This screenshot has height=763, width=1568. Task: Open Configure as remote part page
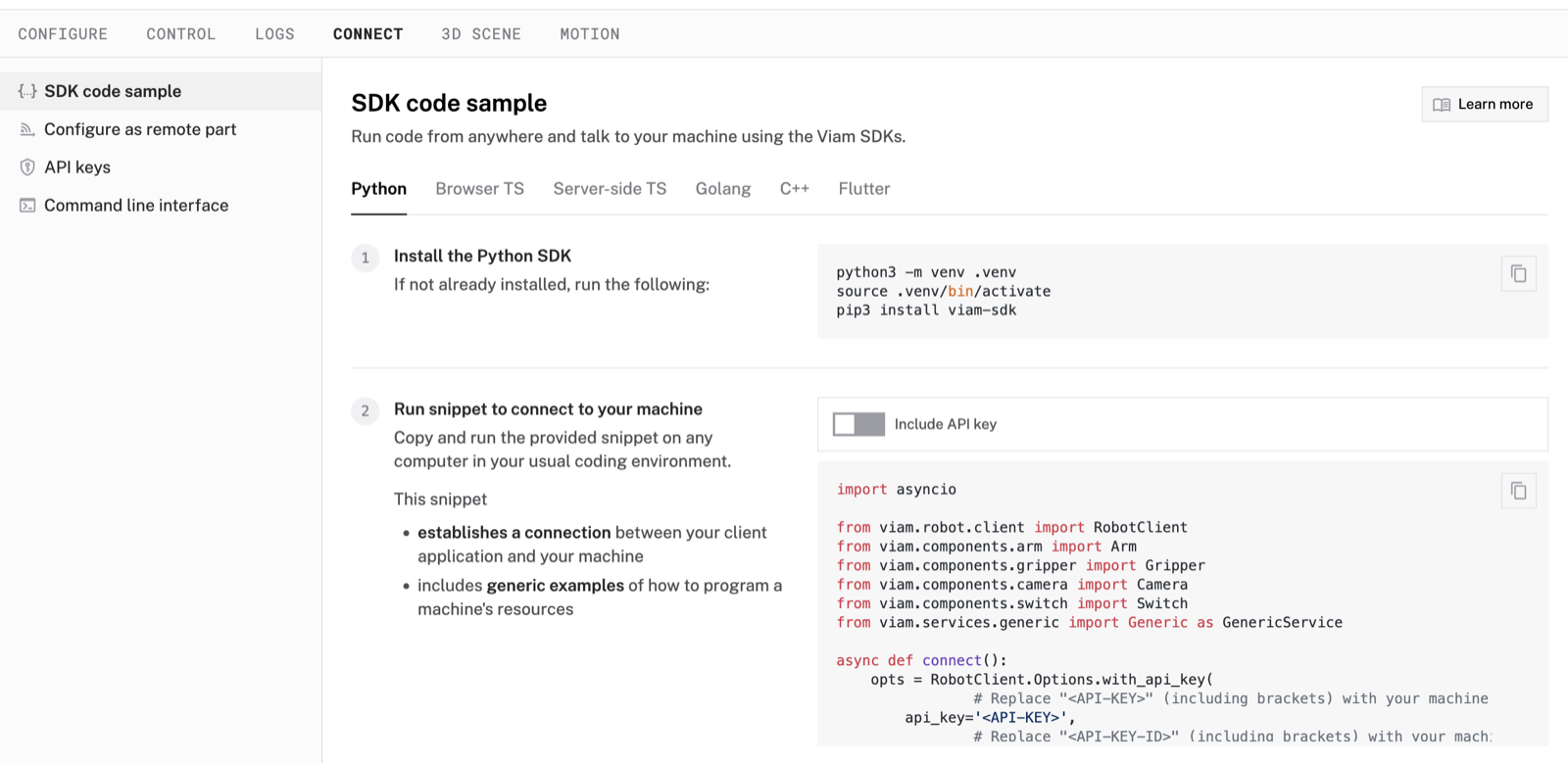pos(161,129)
